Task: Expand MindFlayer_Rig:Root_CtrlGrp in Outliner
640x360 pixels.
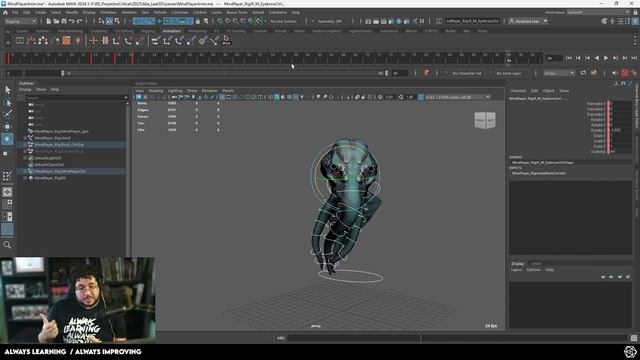Action: click(x=25, y=144)
